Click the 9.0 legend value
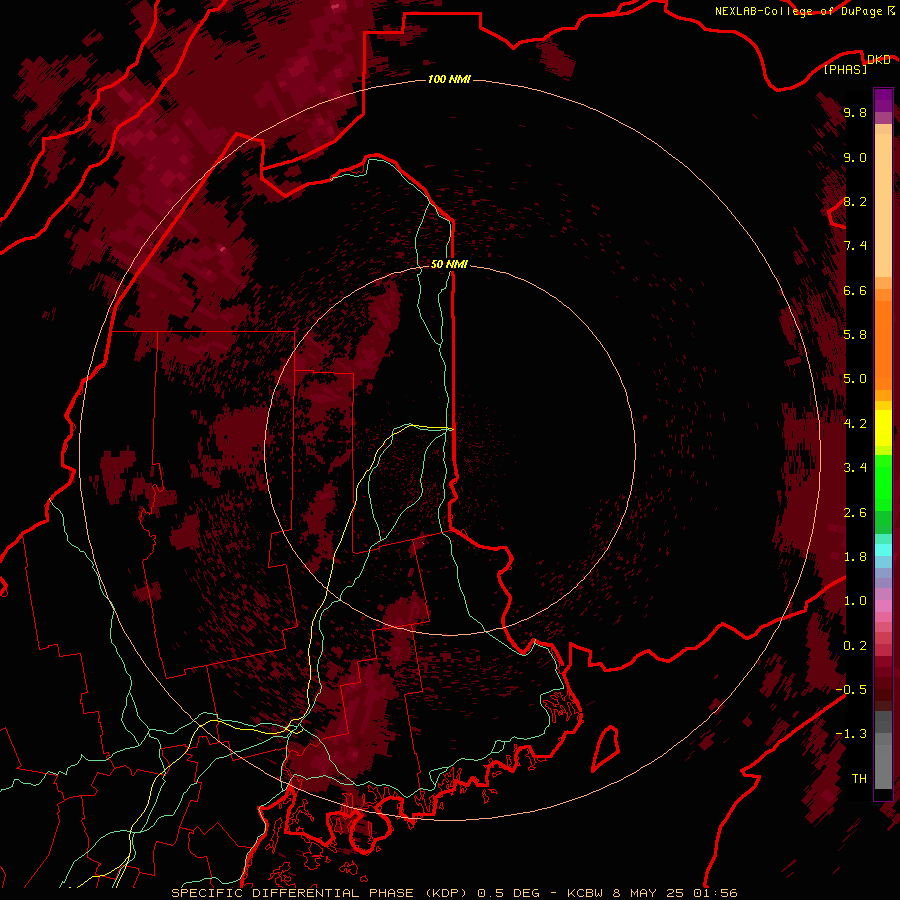The image size is (900, 900). click(855, 157)
